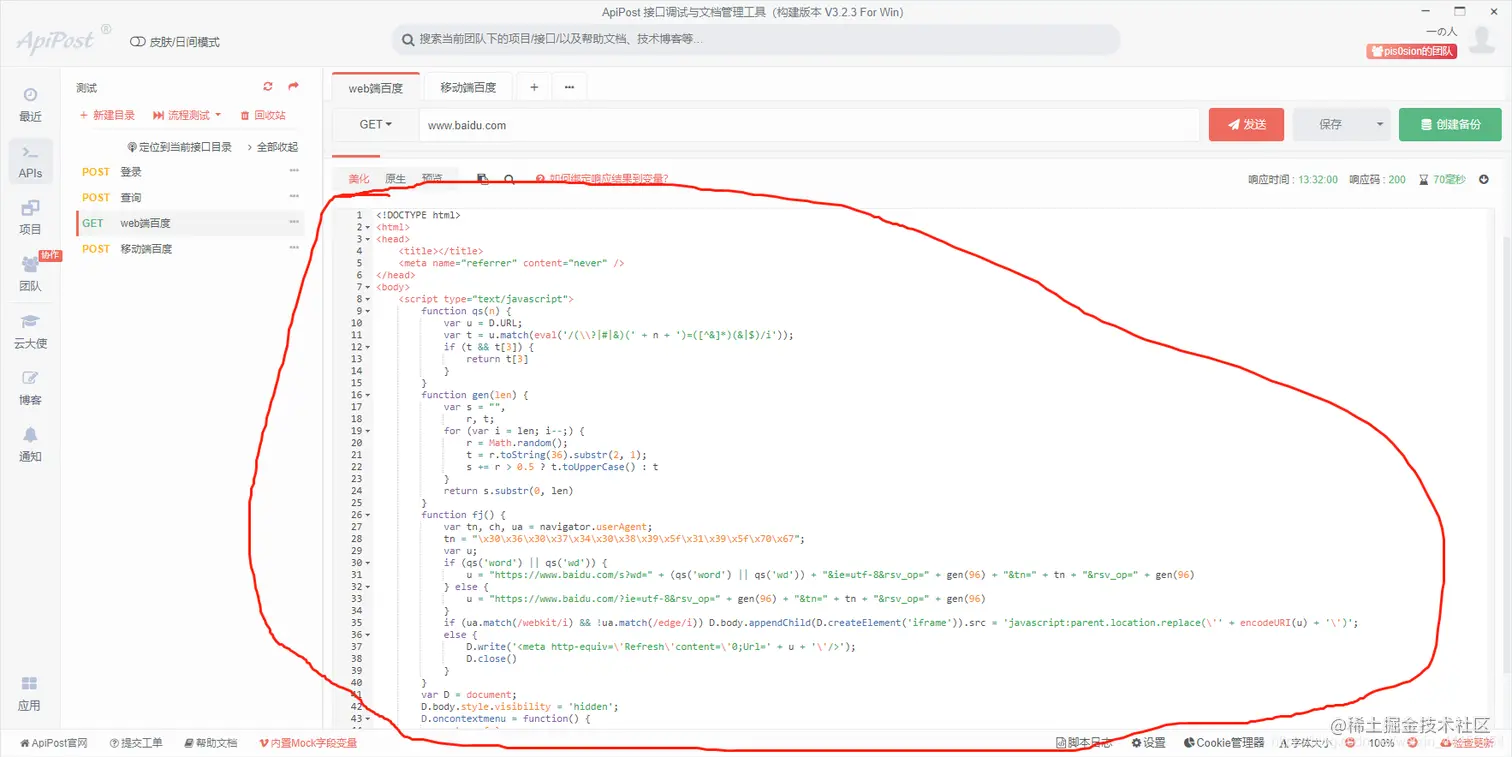The image size is (1512, 757).
Task: Open the 如何绑定响应结果到变量 help link
Action: 602,179
